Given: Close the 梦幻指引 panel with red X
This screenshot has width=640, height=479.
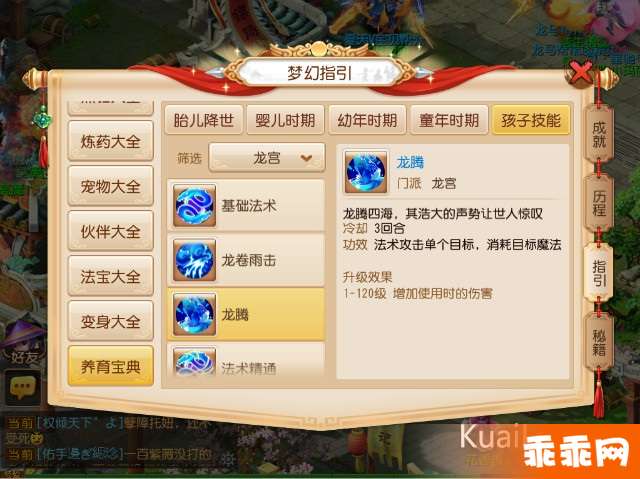Looking at the screenshot, I should (580, 73).
